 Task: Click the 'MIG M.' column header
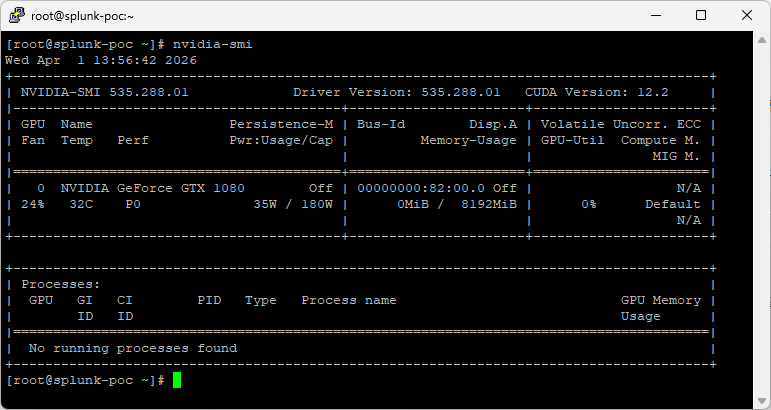point(677,156)
